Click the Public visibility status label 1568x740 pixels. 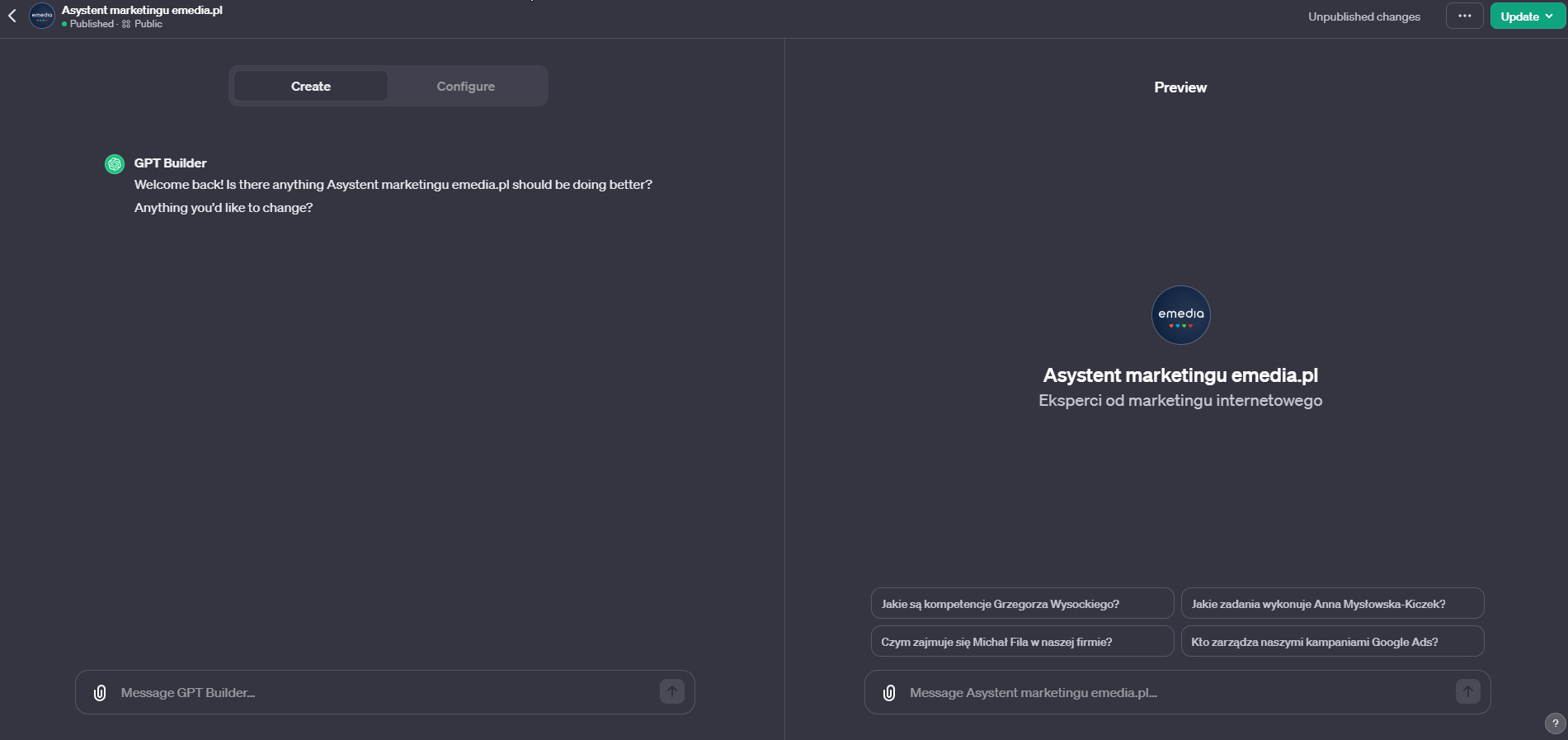[148, 24]
